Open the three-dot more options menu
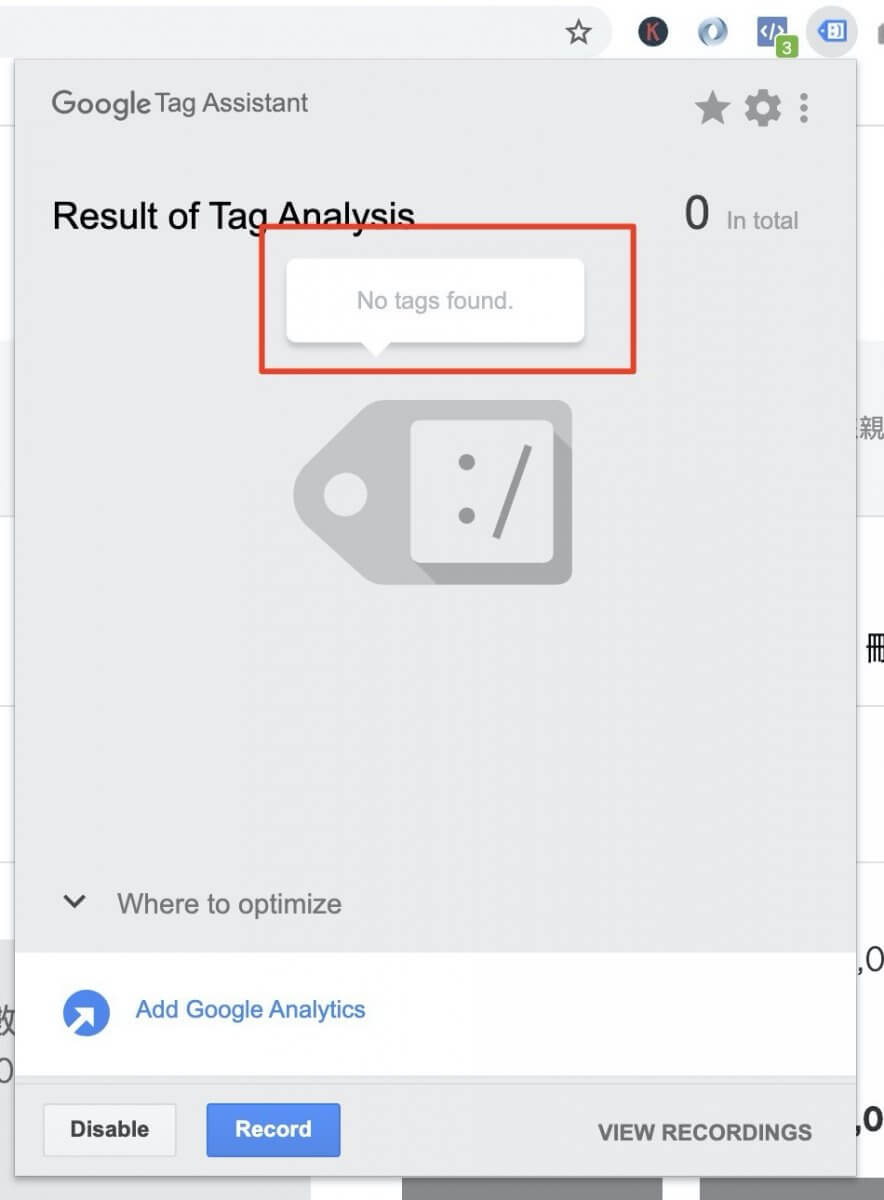This screenshot has width=884, height=1200. click(x=804, y=108)
